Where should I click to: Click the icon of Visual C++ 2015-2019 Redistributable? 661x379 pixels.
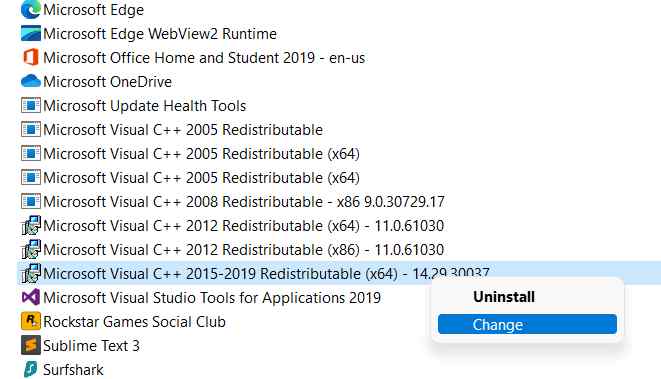tap(31, 274)
